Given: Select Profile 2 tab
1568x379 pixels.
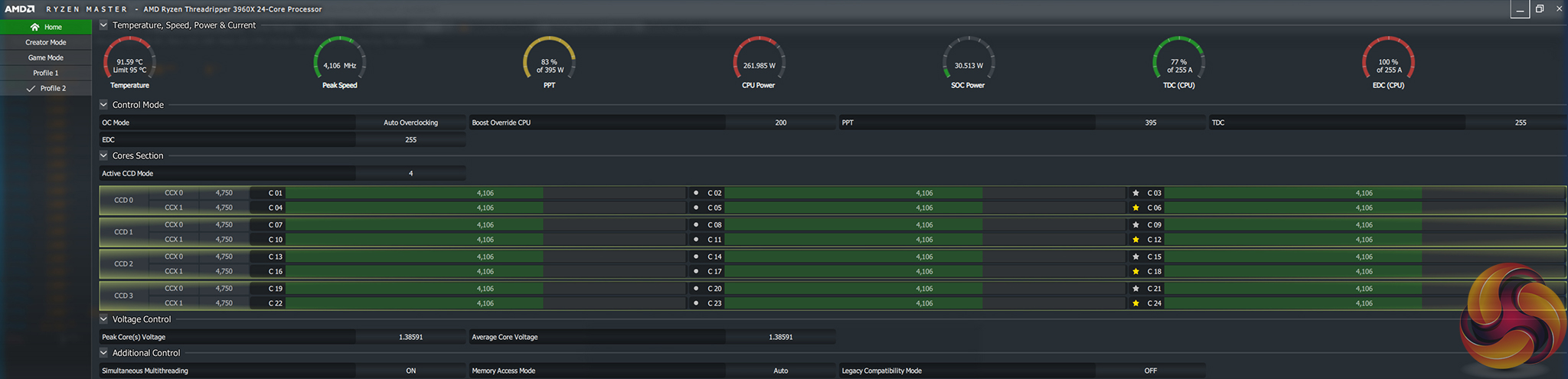Looking at the screenshot, I should pos(46,89).
